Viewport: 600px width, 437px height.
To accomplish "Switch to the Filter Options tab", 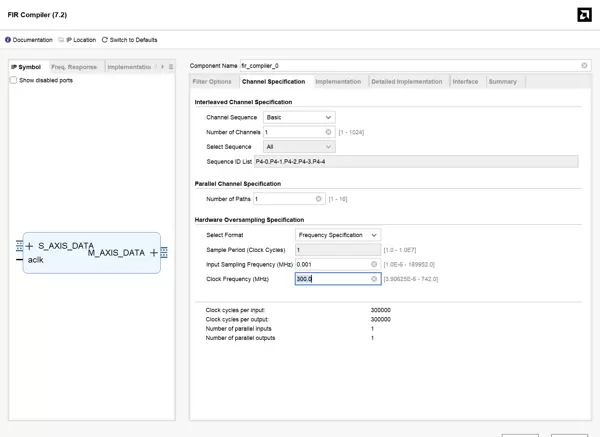I will coord(212,82).
